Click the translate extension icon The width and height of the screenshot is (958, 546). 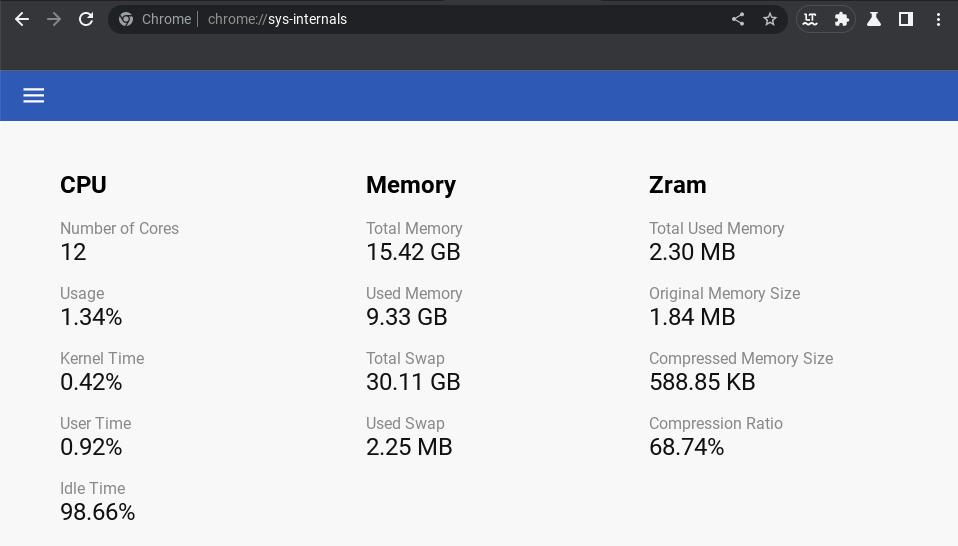click(x=810, y=20)
